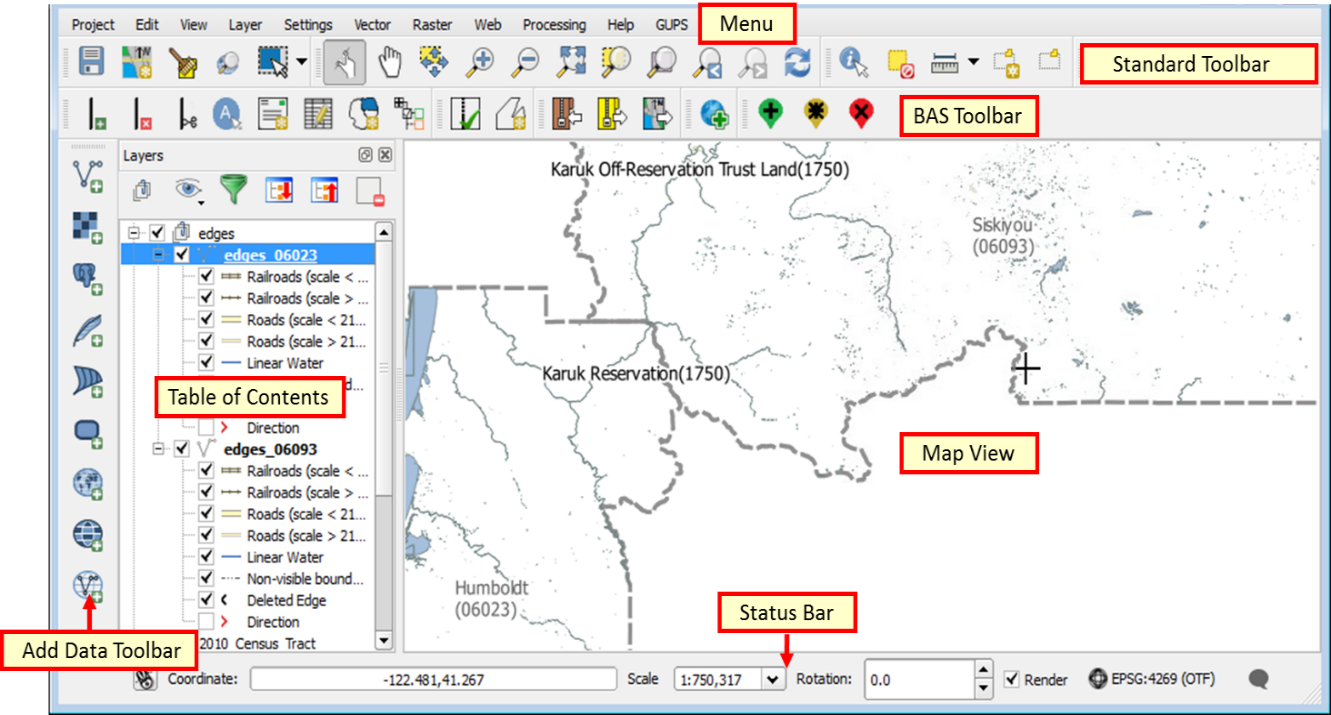The image size is (1331, 715).
Task: Open the Measure tool dropdown arrow
Action: [973, 64]
